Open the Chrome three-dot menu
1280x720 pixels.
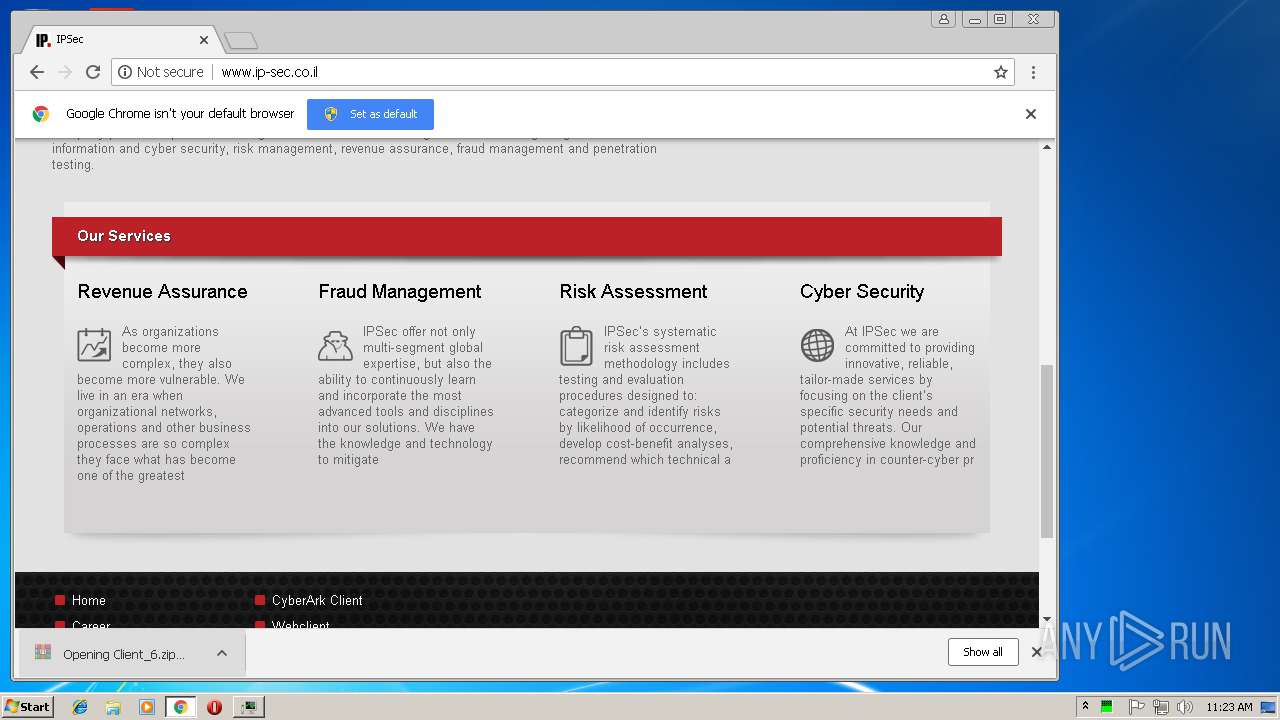1033,72
